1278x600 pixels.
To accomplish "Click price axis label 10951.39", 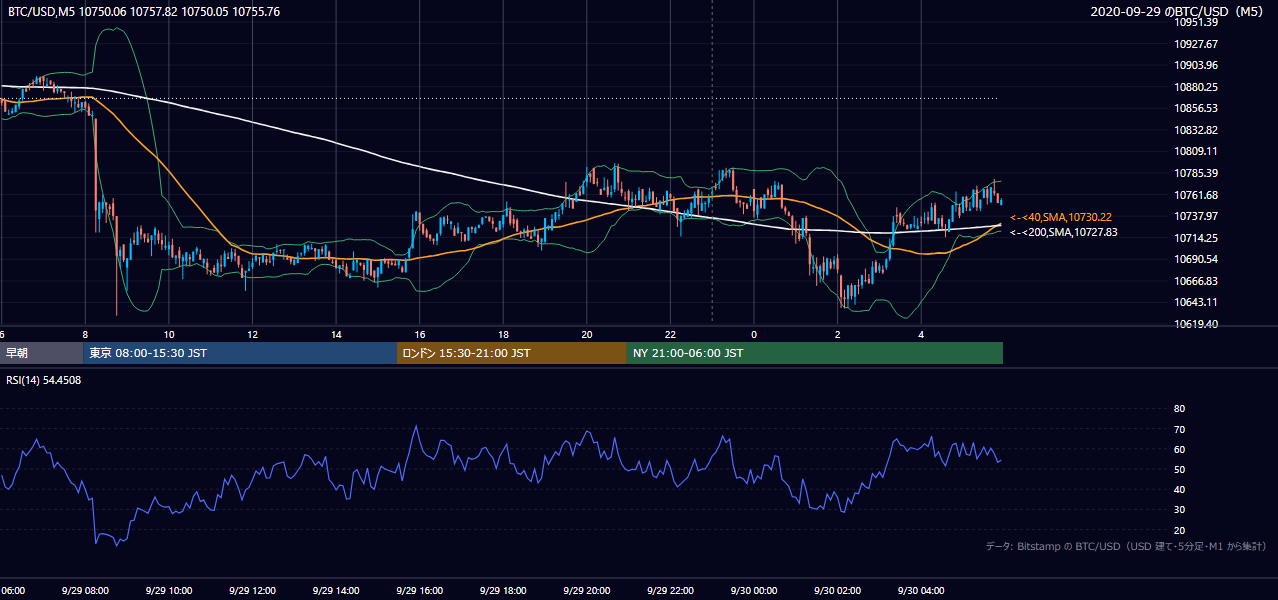I will (1196, 22).
